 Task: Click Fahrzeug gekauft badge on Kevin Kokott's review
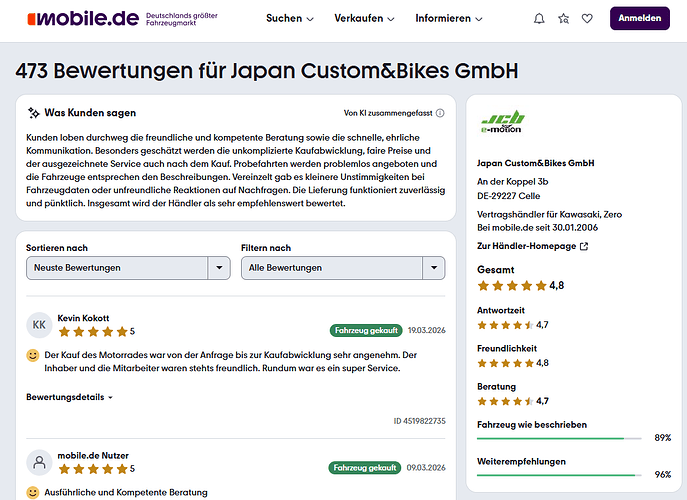365,330
